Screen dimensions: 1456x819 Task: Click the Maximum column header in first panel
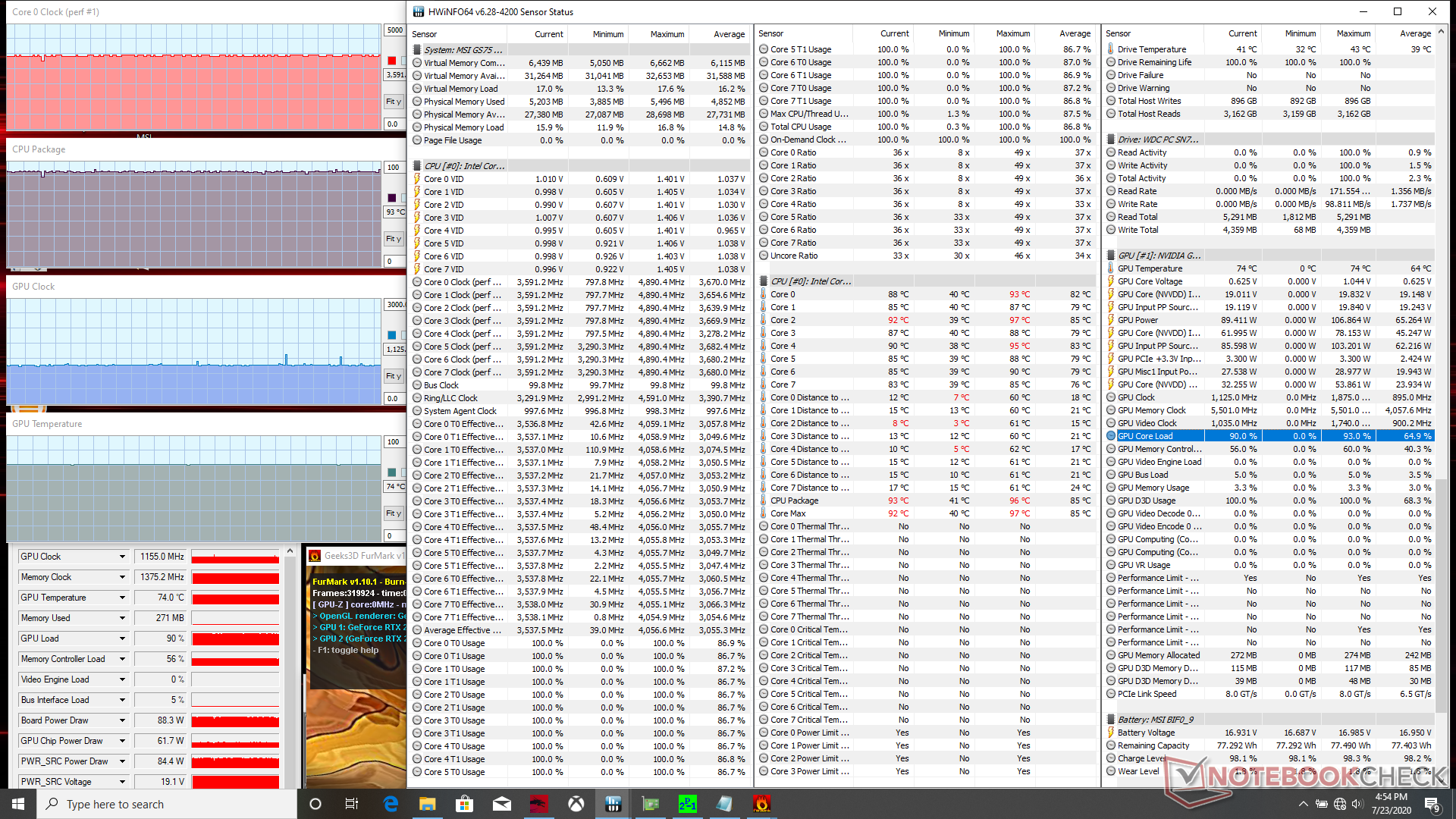667,34
